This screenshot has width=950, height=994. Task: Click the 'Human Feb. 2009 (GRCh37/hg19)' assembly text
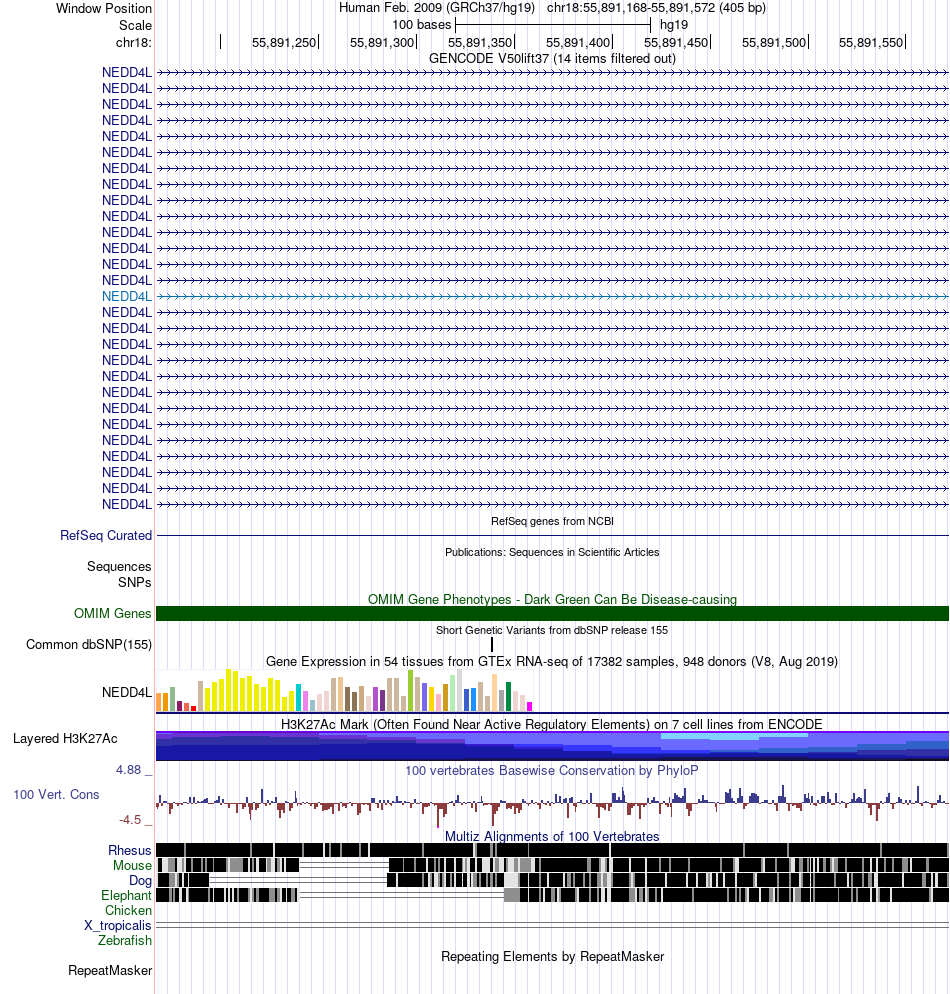click(437, 8)
